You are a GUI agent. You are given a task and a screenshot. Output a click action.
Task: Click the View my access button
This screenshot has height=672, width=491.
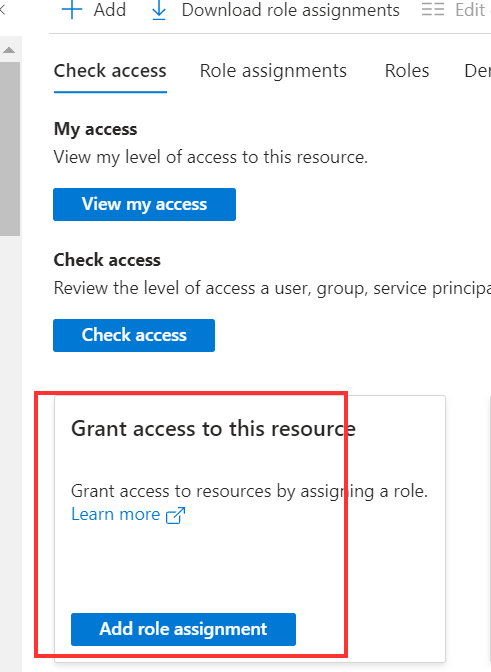(x=144, y=204)
